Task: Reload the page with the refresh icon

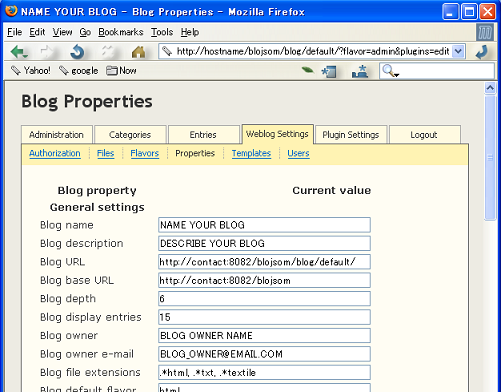Action: click(77, 52)
